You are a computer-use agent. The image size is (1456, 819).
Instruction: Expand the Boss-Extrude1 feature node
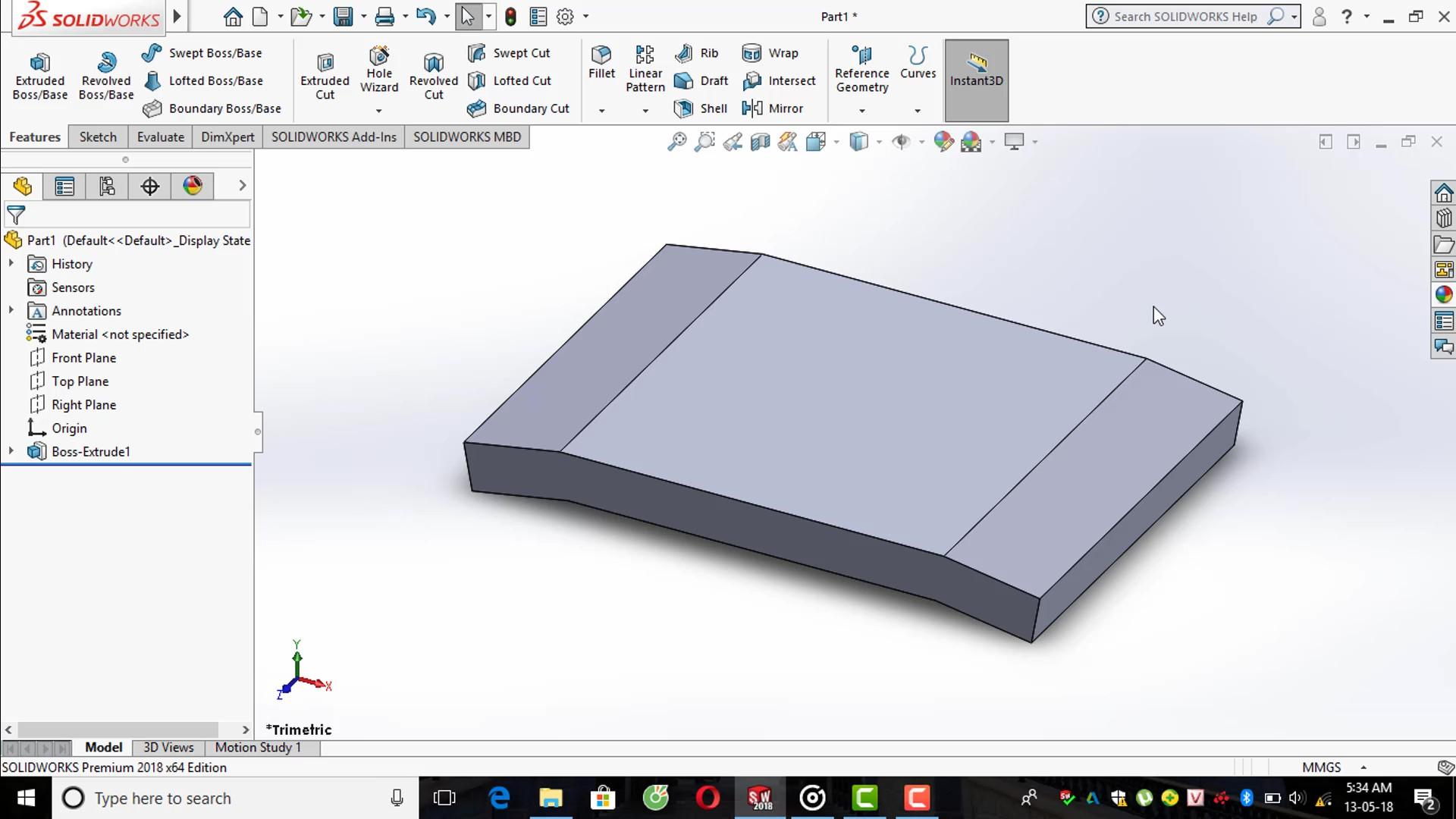point(11,451)
